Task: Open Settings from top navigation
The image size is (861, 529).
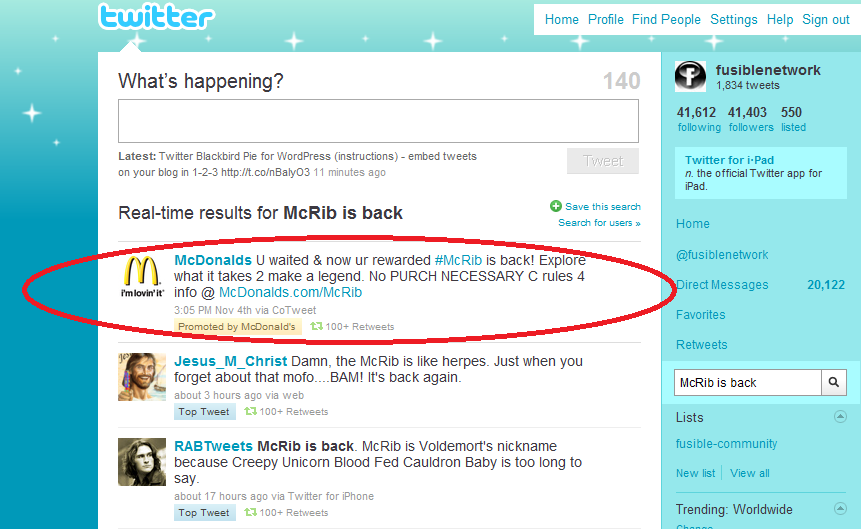Action: [734, 20]
